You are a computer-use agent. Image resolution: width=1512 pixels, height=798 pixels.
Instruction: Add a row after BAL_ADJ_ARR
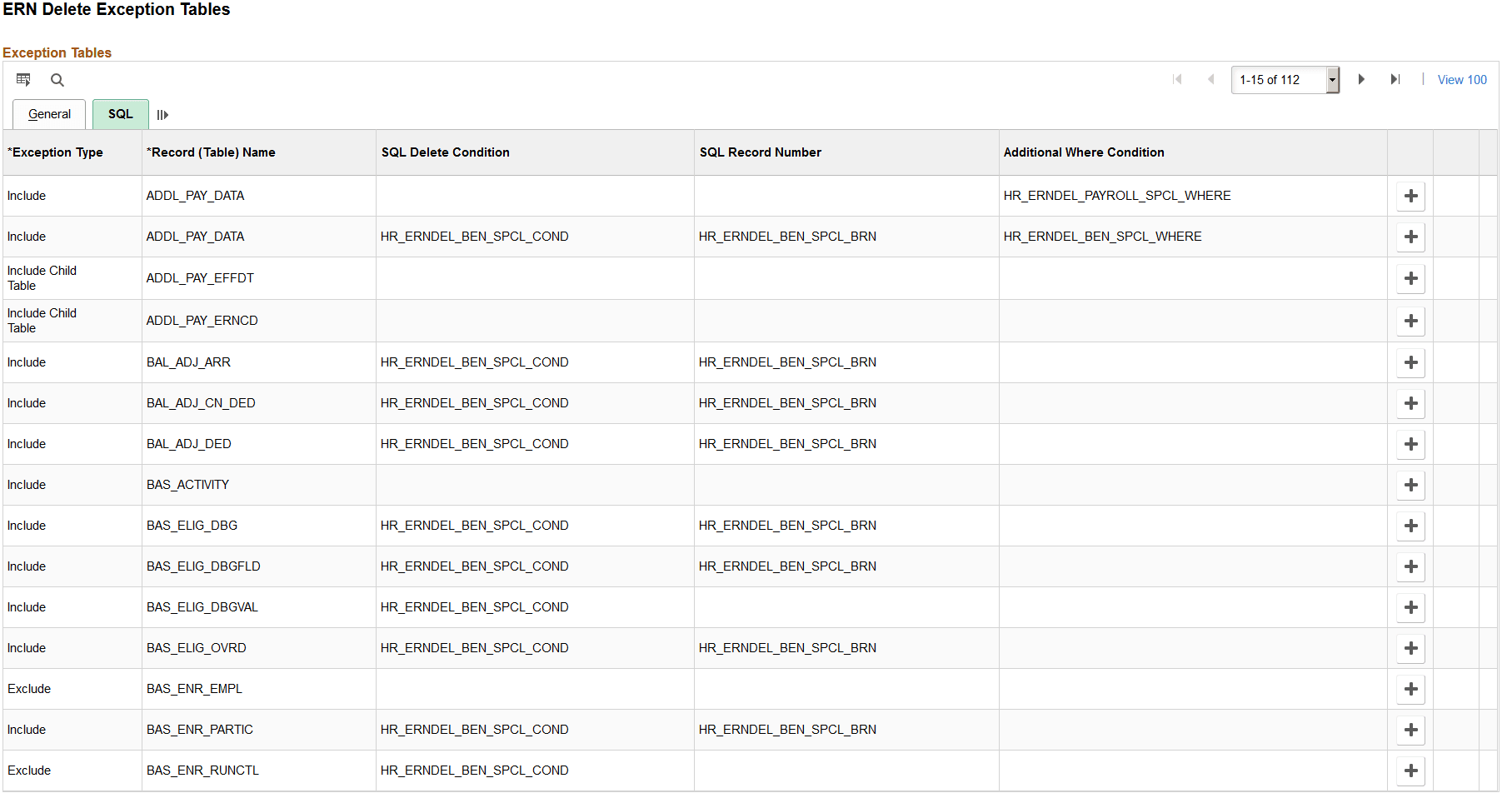click(1410, 362)
